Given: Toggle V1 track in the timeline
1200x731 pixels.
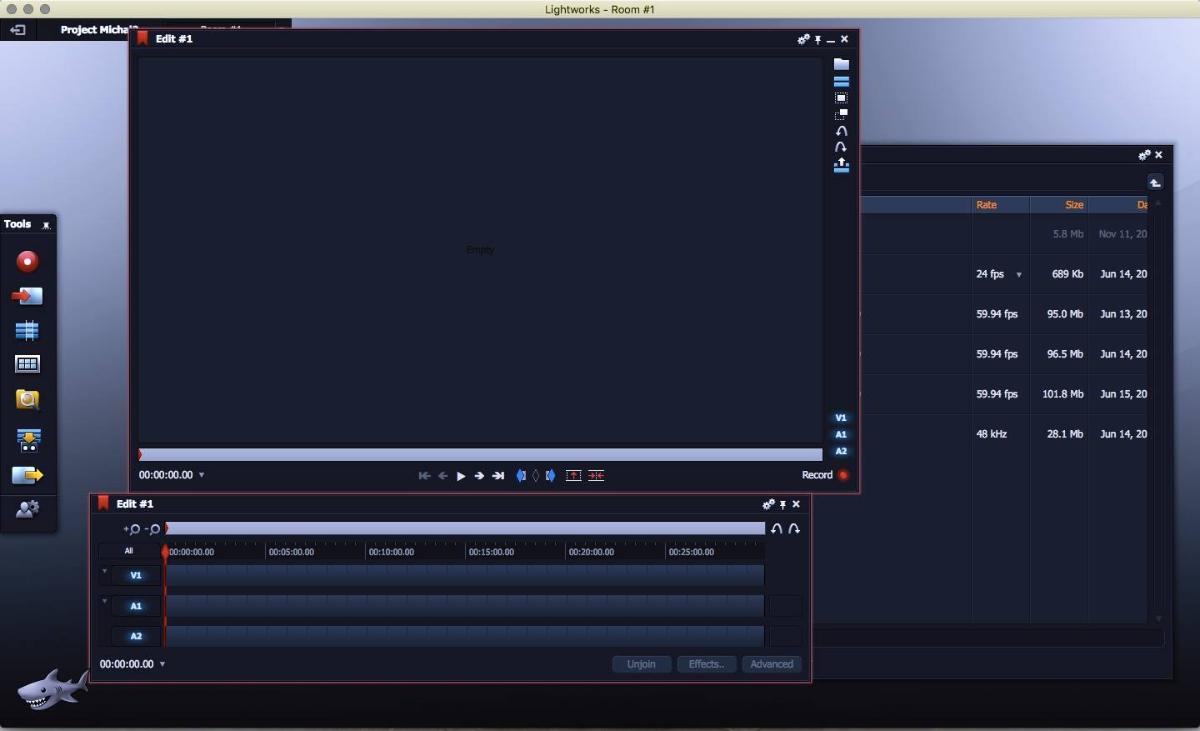Looking at the screenshot, I should [x=136, y=576].
